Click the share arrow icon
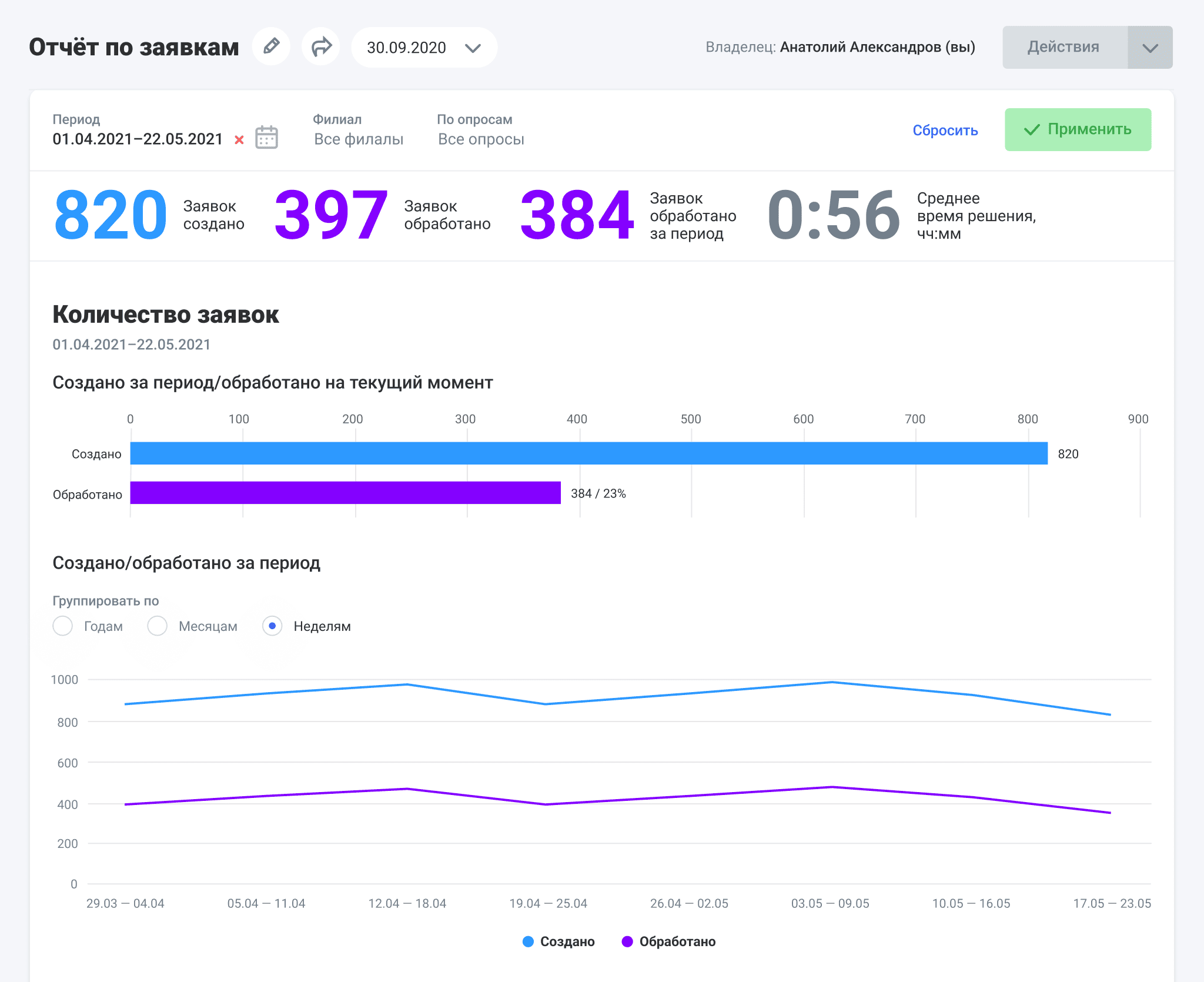Viewport: 1204px width, 982px height. click(x=321, y=46)
